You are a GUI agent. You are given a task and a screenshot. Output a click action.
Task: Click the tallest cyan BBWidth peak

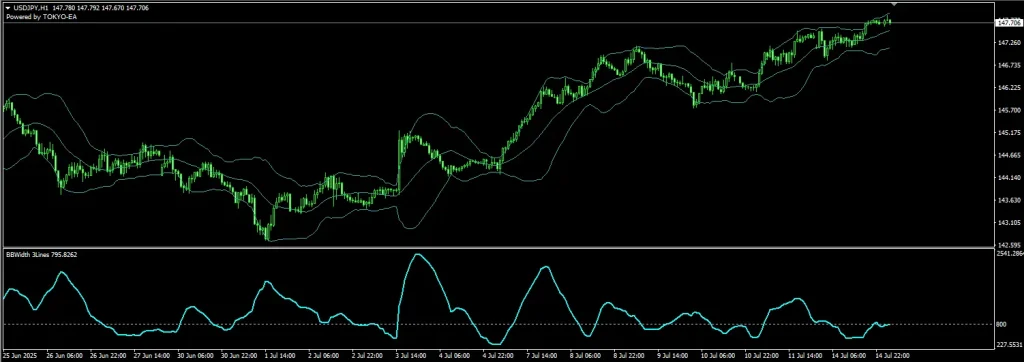[419, 254]
